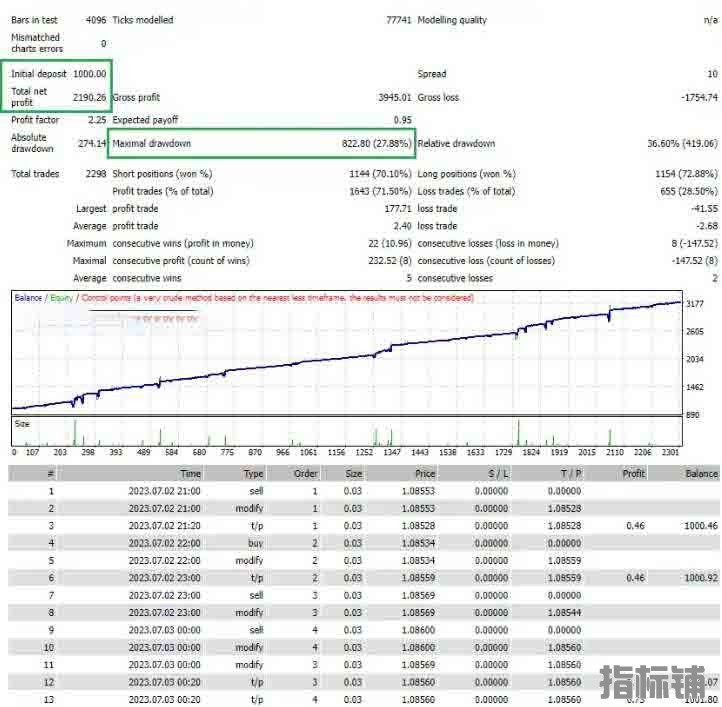This screenshot has height=707, width=722.
Task: Click the Equity legend label above chart
Action: 62,298
